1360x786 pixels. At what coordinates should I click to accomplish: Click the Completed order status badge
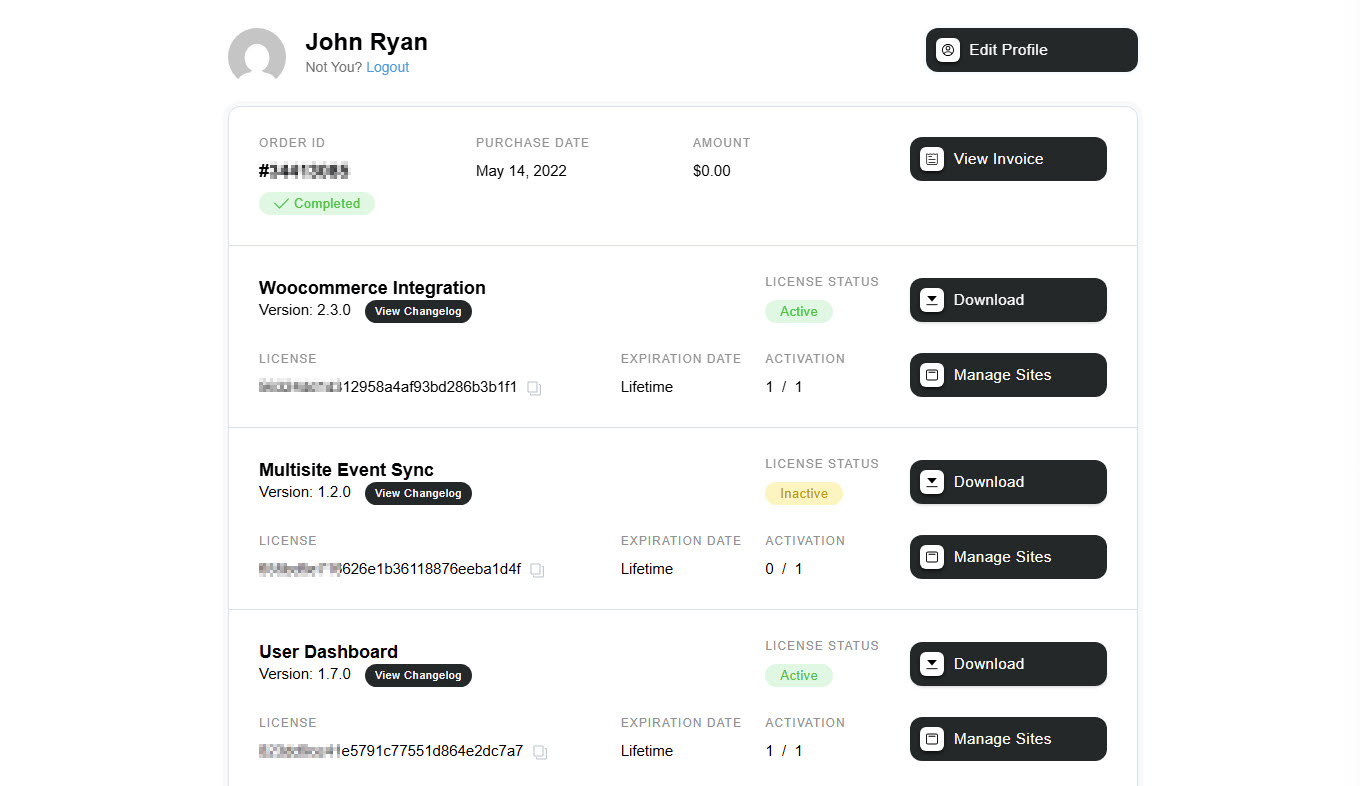click(317, 204)
